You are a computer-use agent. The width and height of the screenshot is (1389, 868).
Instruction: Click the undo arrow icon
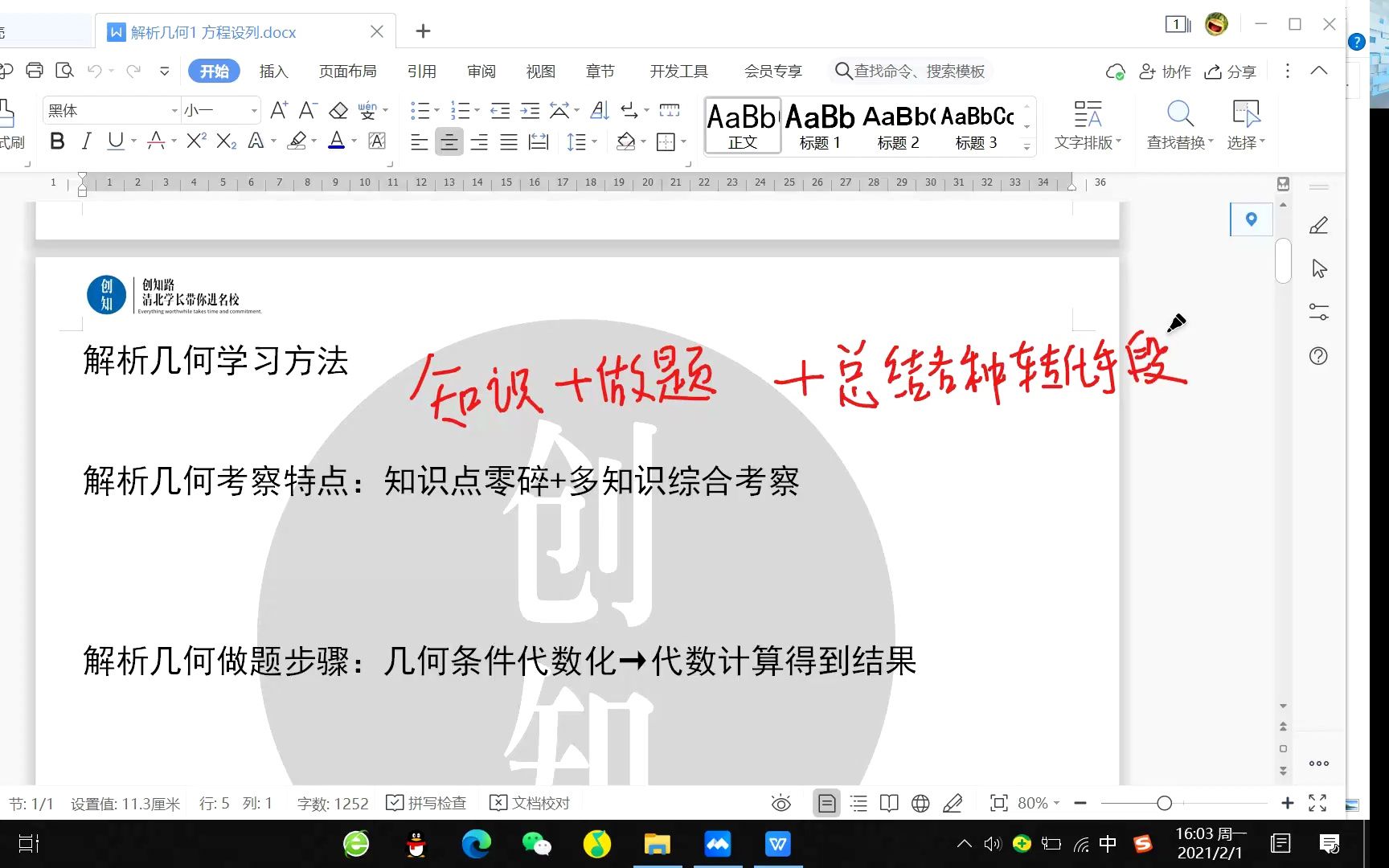click(x=95, y=71)
